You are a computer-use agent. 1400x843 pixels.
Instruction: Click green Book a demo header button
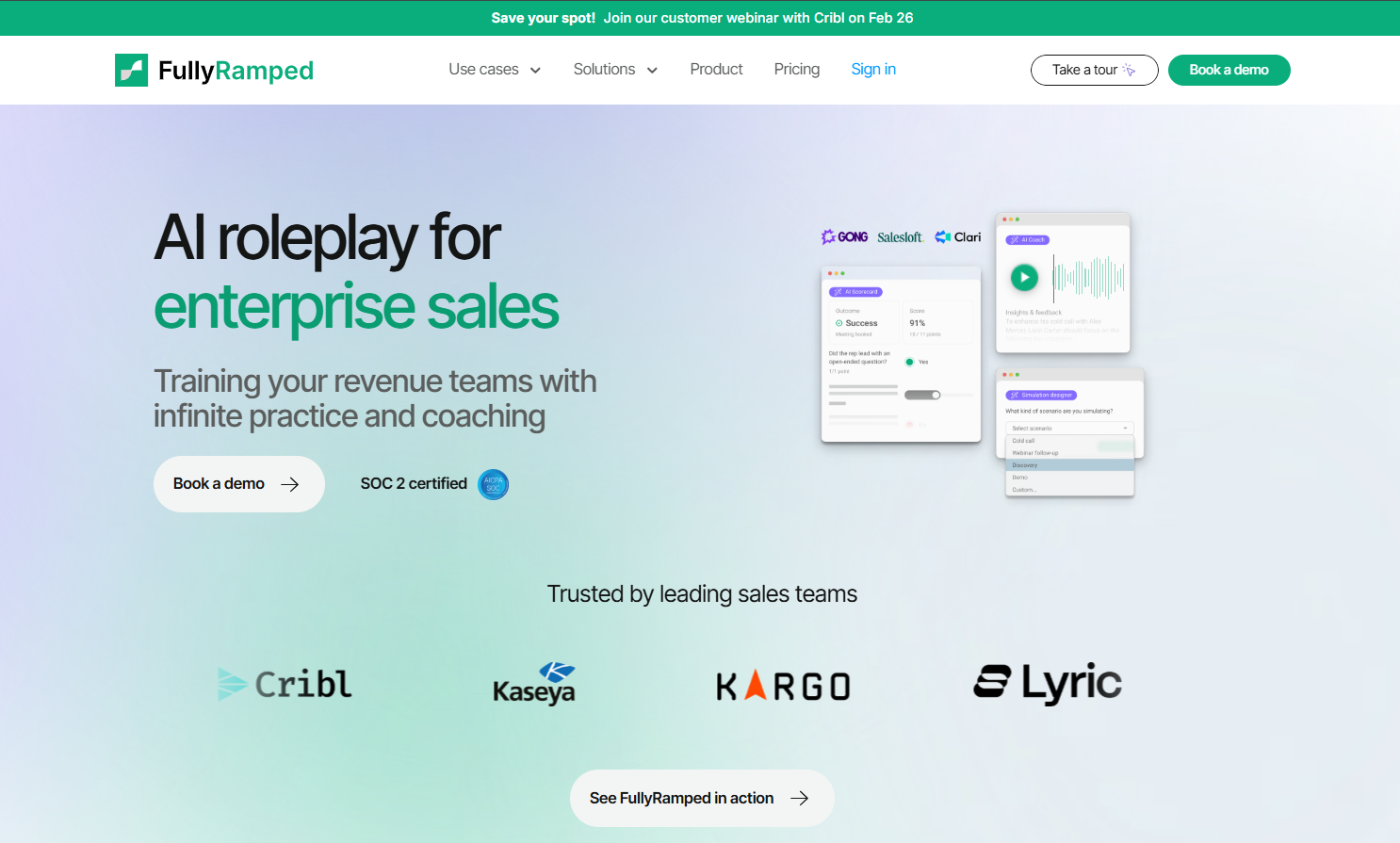pyautogui.click(x=1229, y=70)
